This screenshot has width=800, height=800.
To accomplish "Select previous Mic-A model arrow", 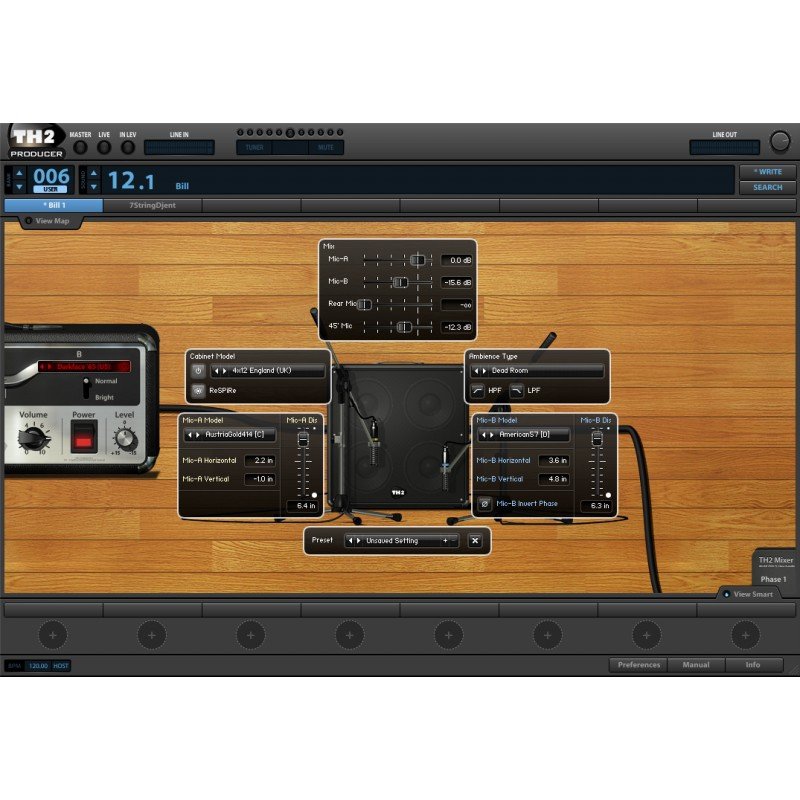I will pyautogui.click(x=190, y=435).
